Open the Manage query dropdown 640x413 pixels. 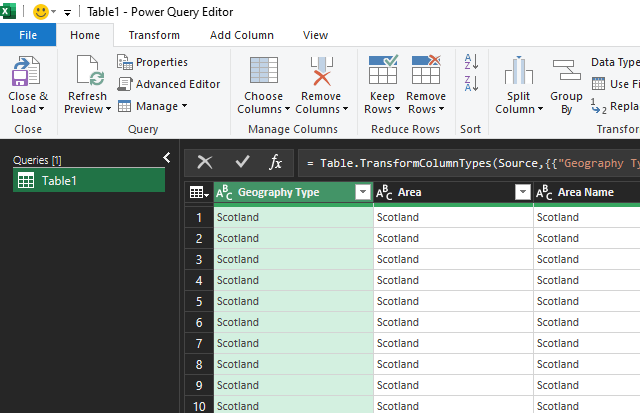(x=152, y=106)
